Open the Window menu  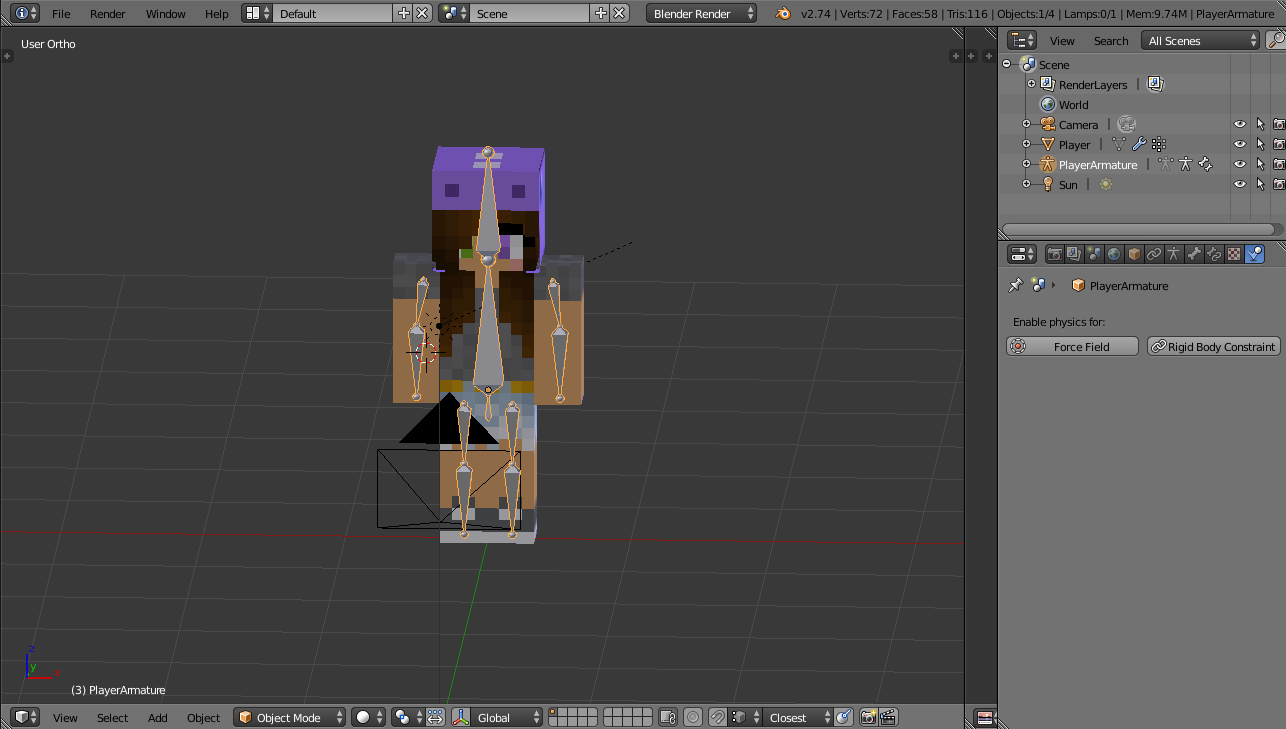point(165,14)
